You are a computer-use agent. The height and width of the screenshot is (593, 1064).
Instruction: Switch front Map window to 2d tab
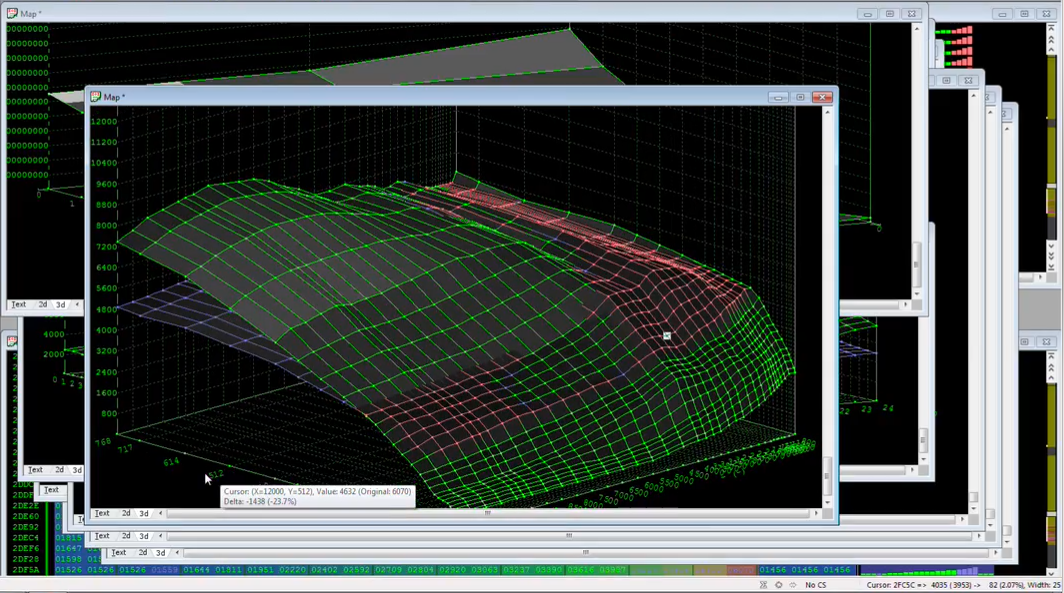(x=126, y=514)
